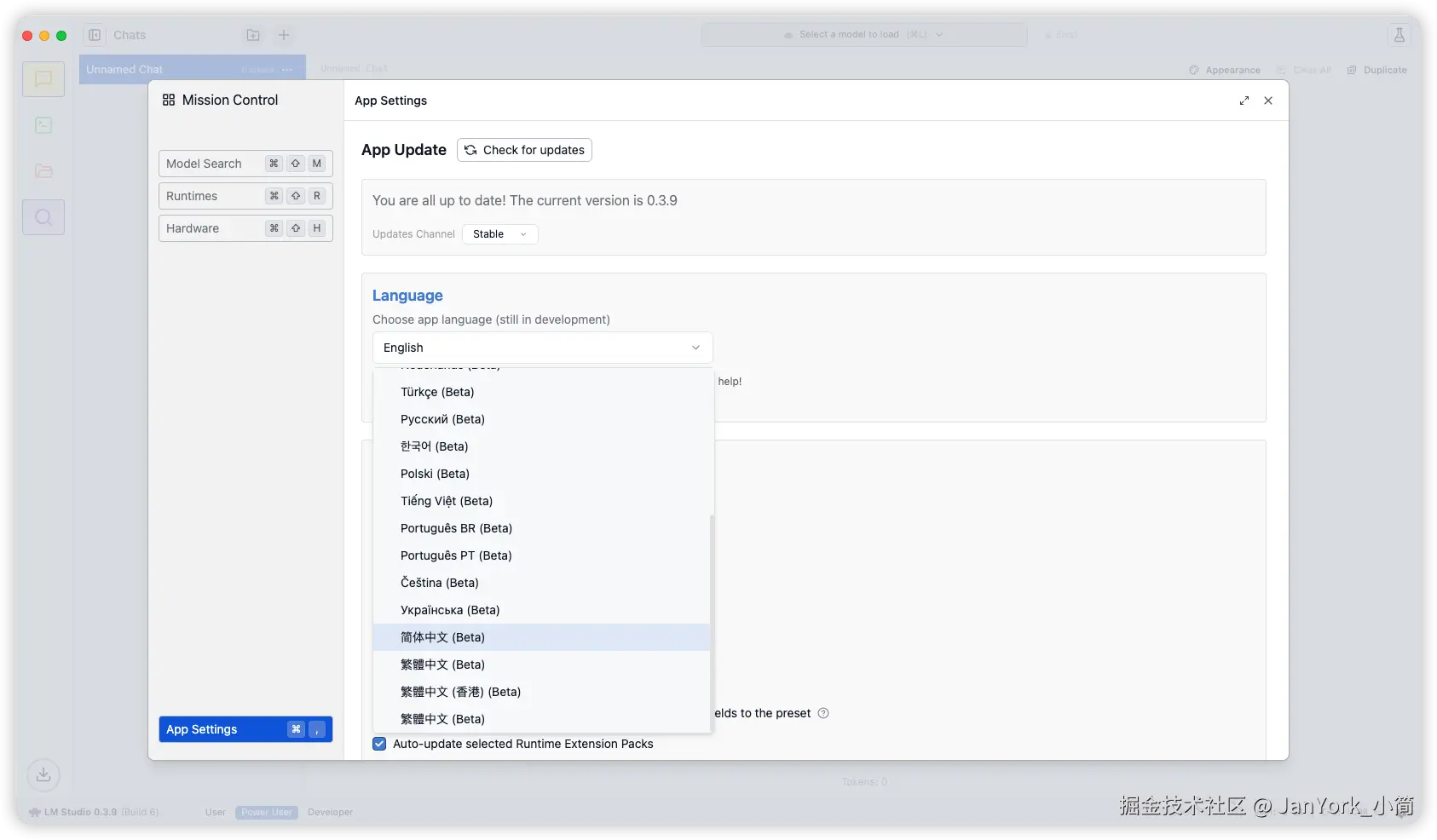The image size is (1437, 840).
Task: Expand the settings dialog to fullscreen
Action: pos(1244,101)
